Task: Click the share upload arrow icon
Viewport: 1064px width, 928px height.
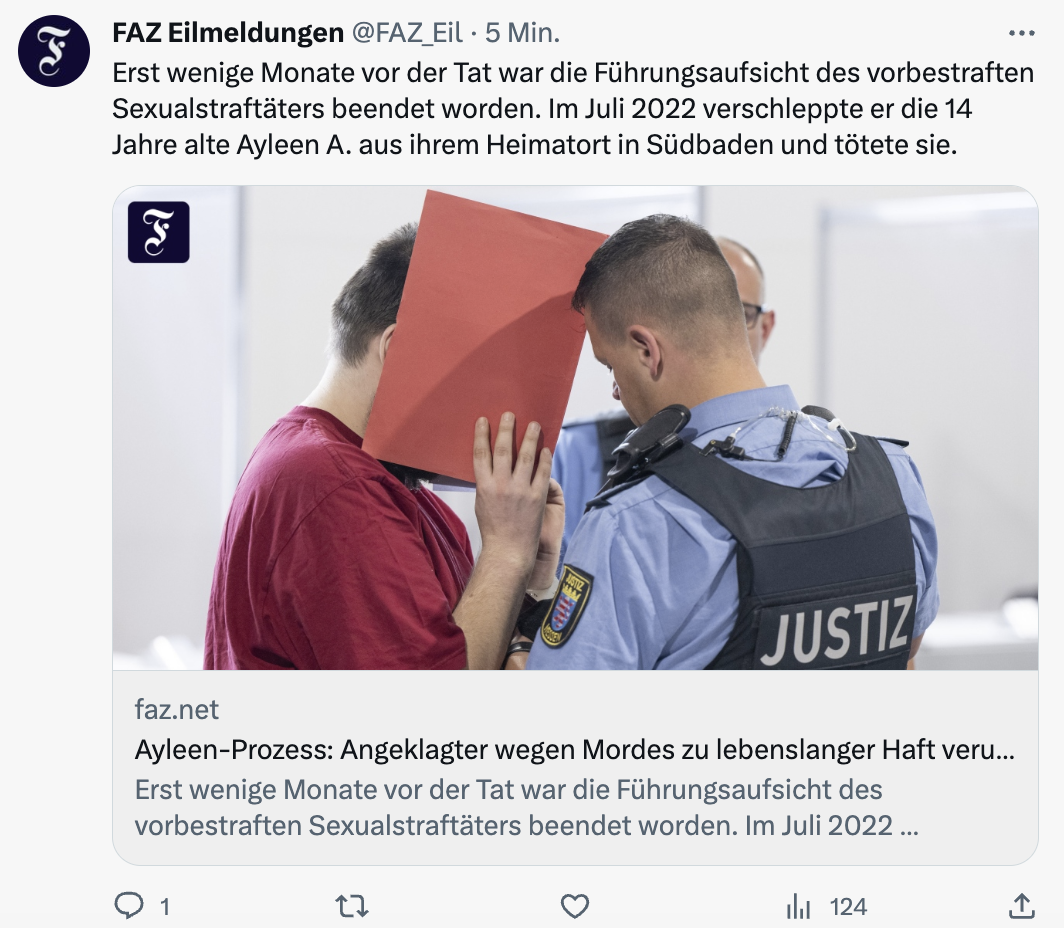Action: (1021, 906)
